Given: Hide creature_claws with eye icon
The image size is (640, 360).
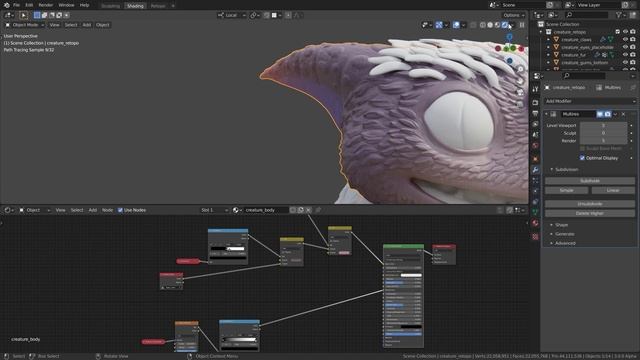Looking at the screenshot, I should (625, 40).
